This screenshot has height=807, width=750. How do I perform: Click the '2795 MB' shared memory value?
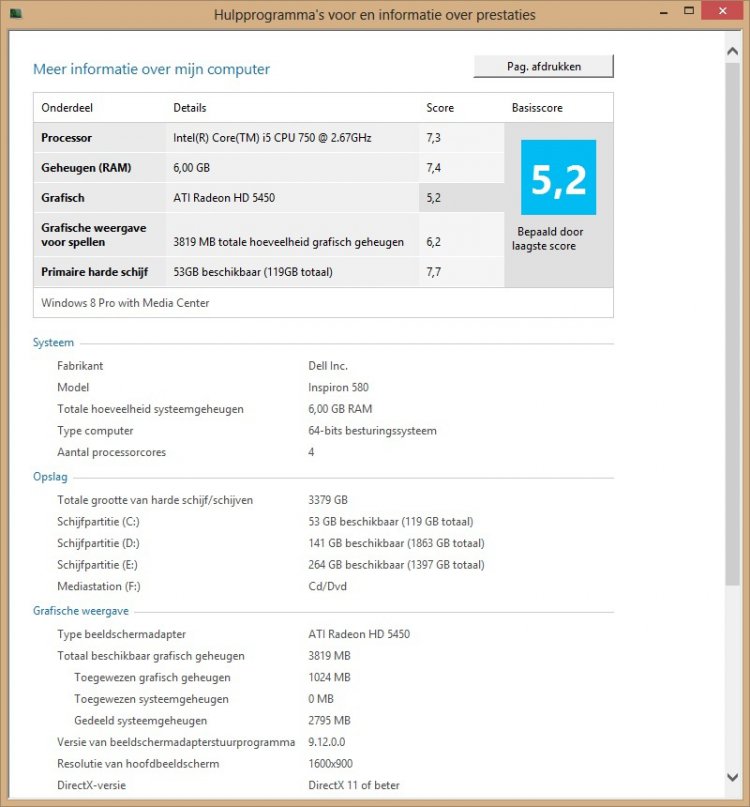(329, 721)
